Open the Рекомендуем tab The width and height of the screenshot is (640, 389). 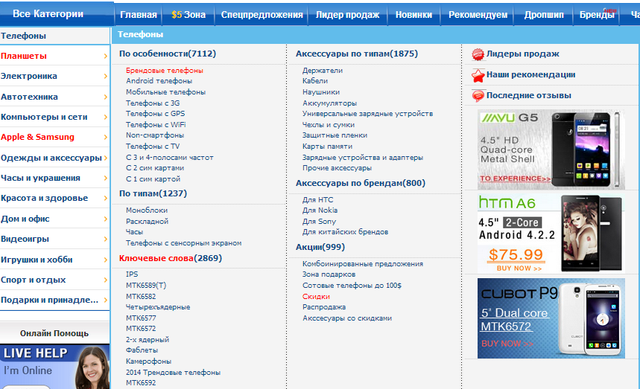pyautogui.click(x=478, y=15)
